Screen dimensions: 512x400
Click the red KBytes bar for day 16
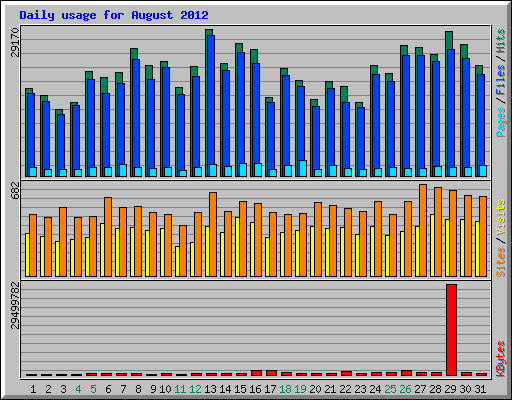pos(256,373)
